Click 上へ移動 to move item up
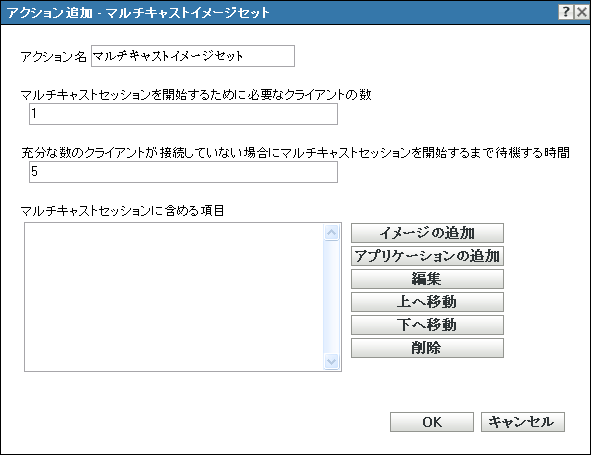 (427, 302)
